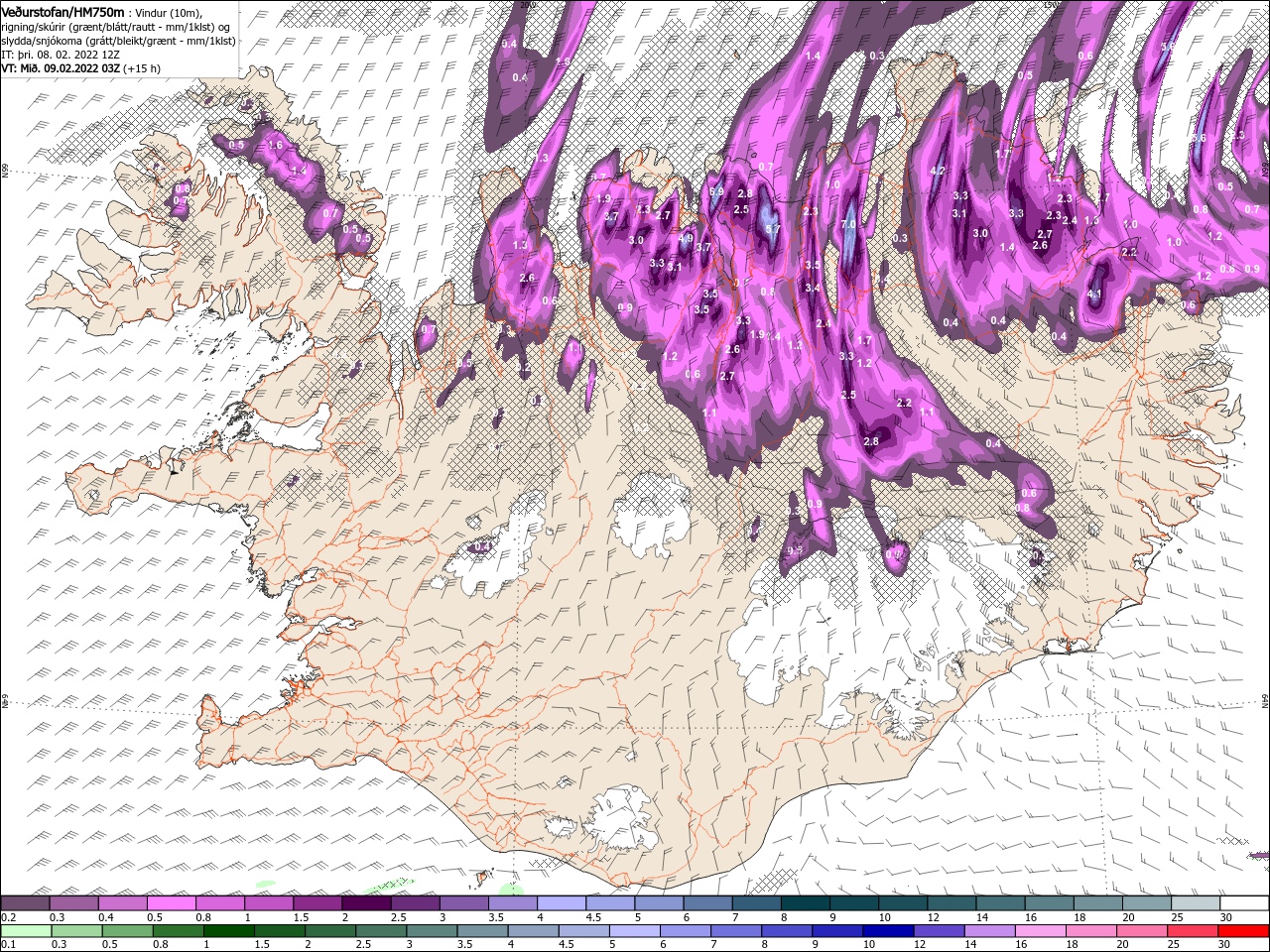The width and height of the screenshot is (1270, 952).
Task: Choose the 30 red rain swatch
Action: (1241, 930)
